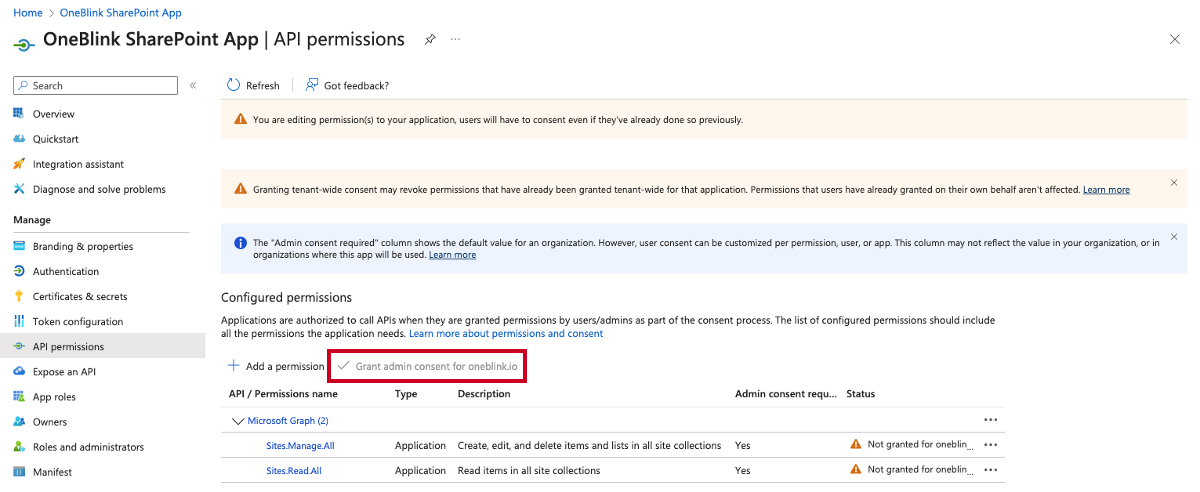Close the API permissions blade
The width and height of the screenshot is (1200, 492).
click(x=1174, y=39)
